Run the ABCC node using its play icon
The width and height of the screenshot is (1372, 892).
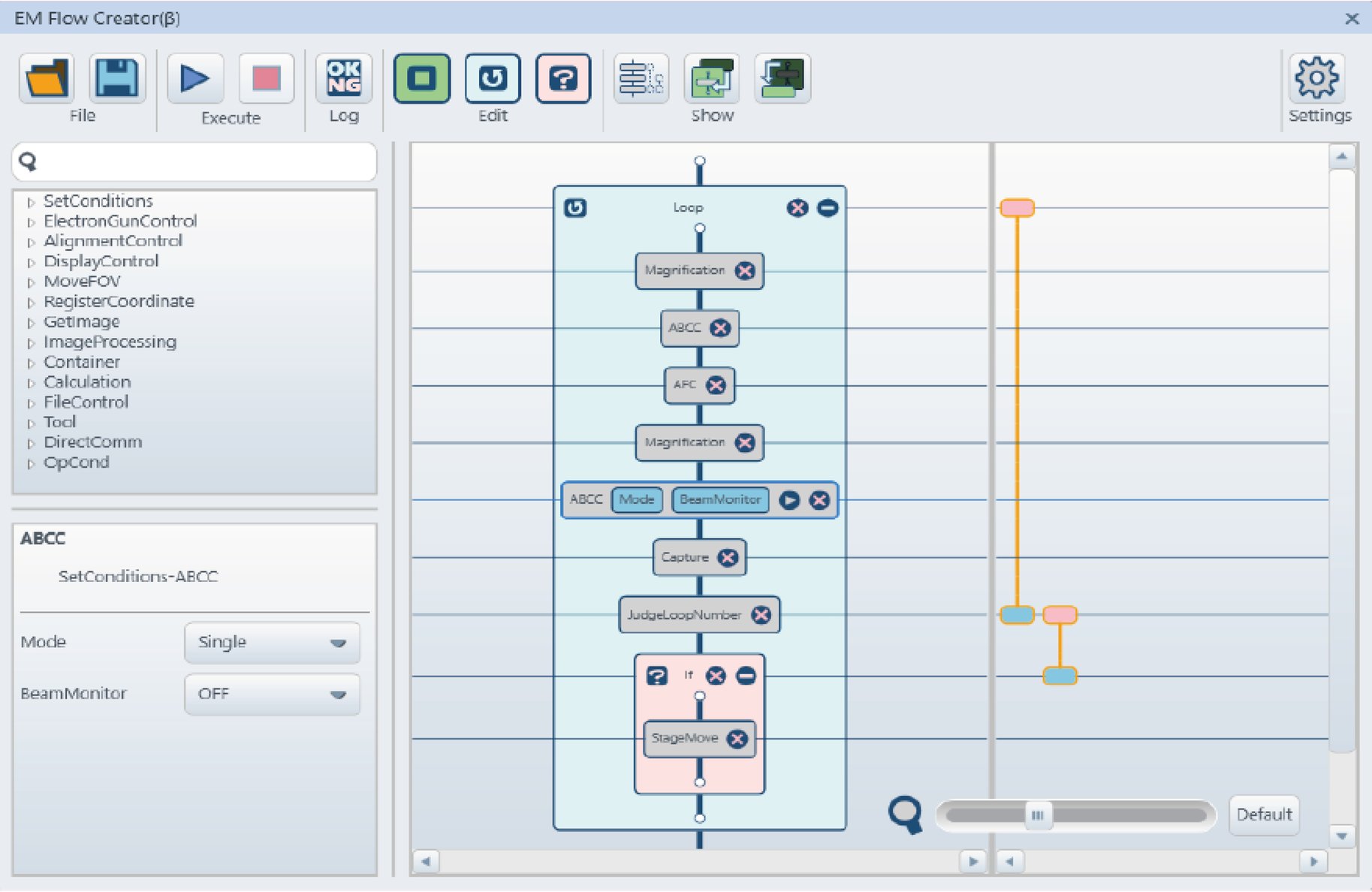pyautogui.click(x=789, y=500)
